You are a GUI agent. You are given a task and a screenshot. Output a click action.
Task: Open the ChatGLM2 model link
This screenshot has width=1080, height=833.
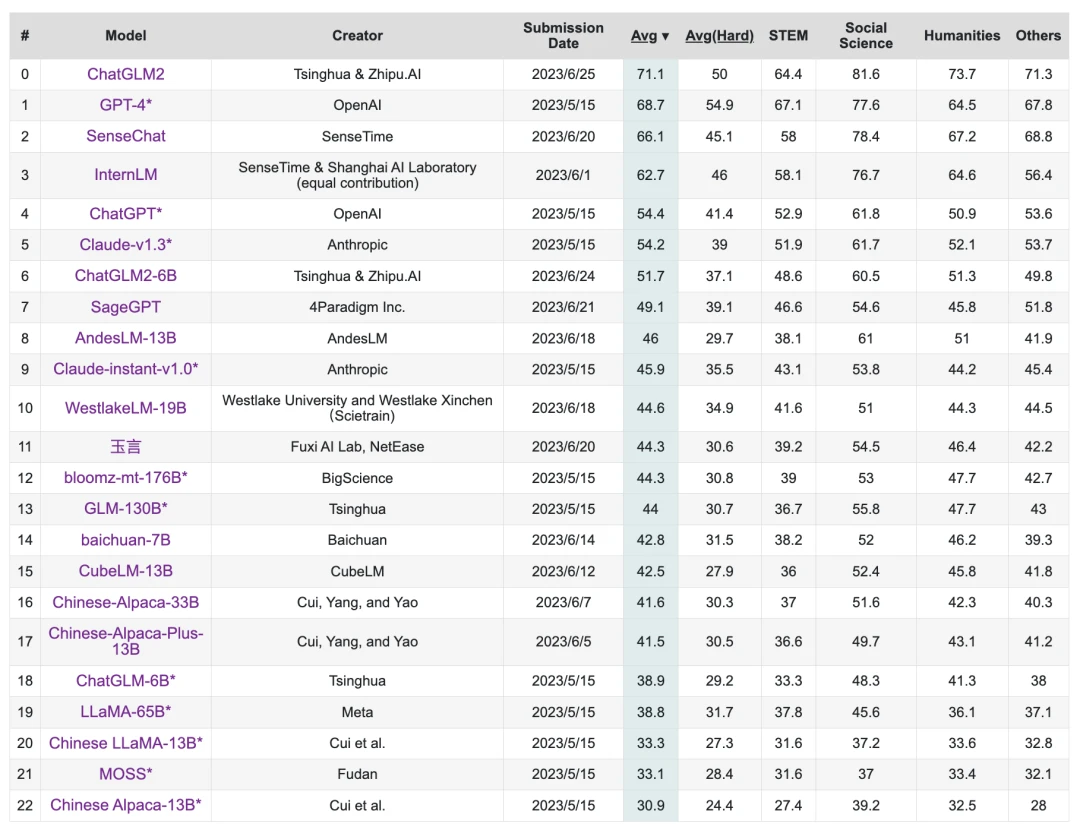pos(125,74)
